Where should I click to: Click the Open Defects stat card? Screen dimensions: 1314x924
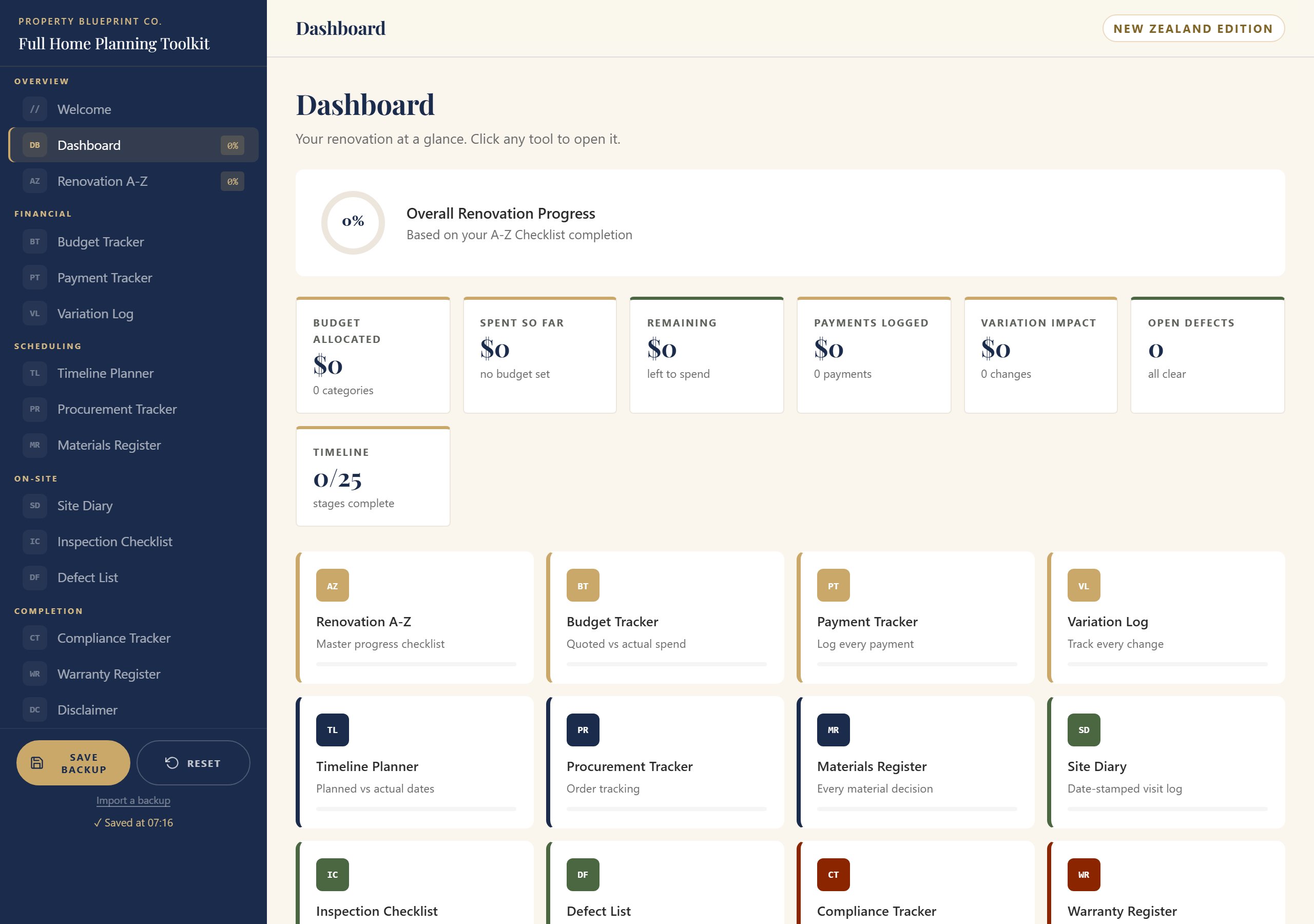point(1208,355)
